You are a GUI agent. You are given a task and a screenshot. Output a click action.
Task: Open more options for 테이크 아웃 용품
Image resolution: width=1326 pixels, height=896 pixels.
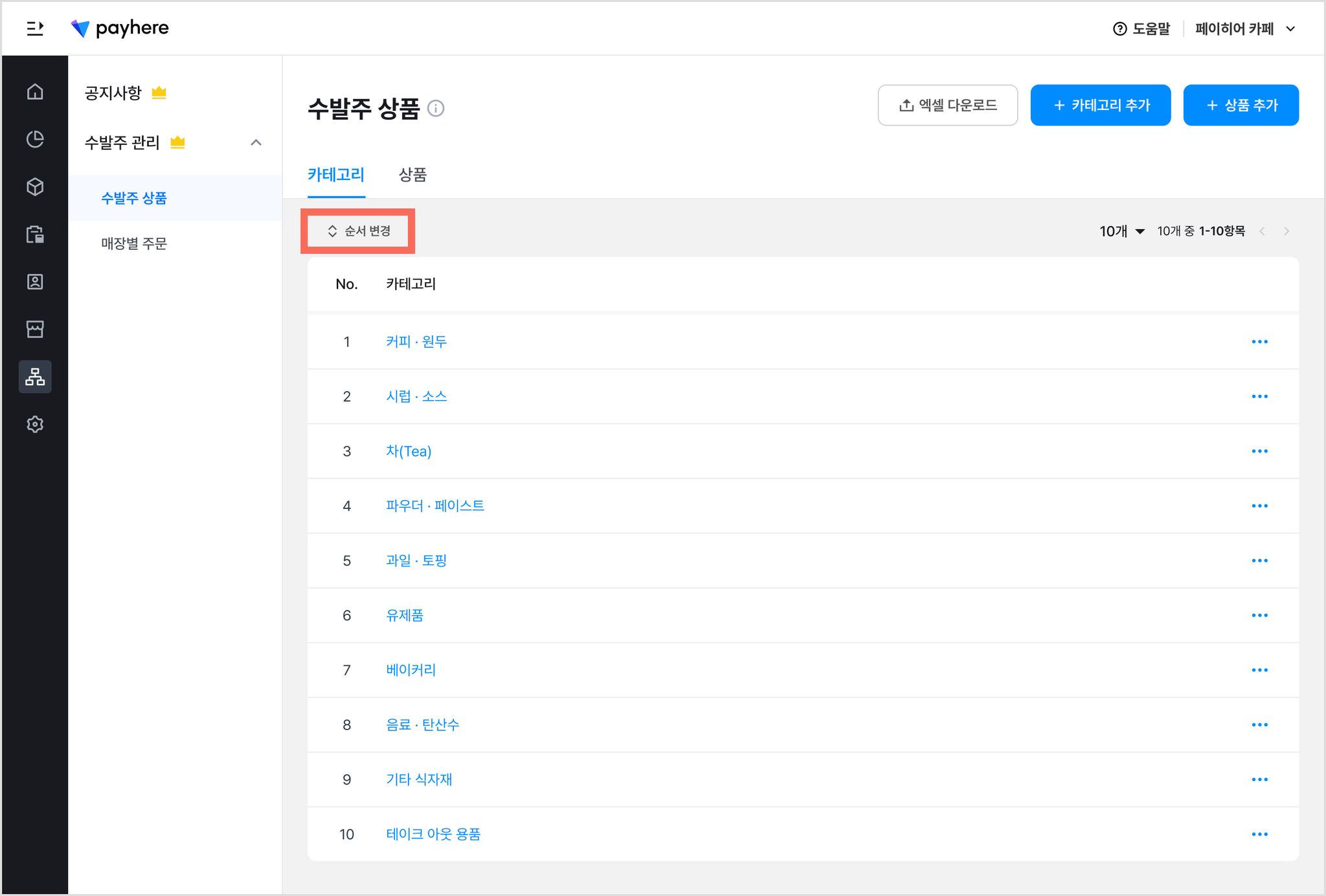pos(1259,834)
